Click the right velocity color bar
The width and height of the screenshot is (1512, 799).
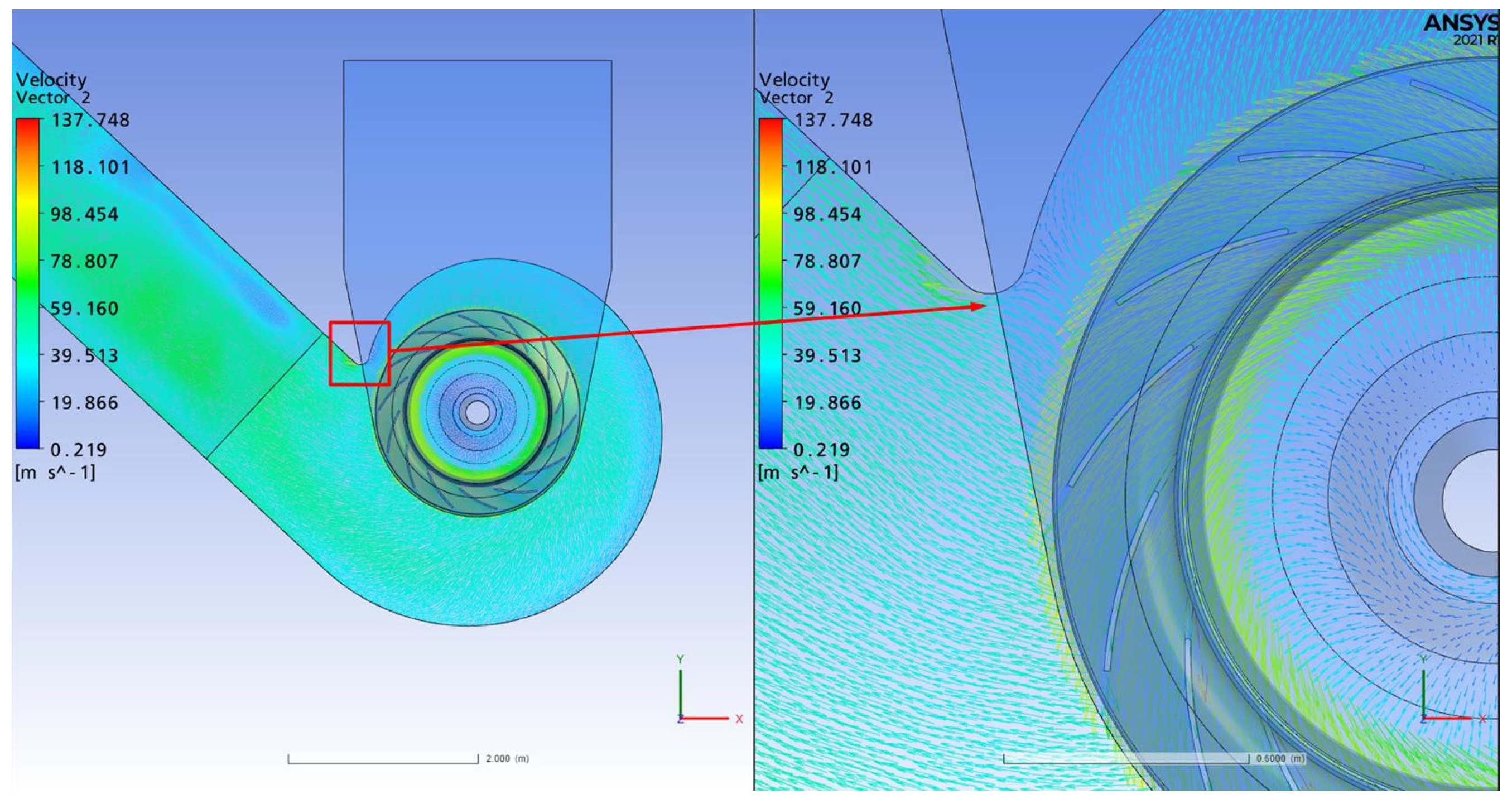(771, 283)
